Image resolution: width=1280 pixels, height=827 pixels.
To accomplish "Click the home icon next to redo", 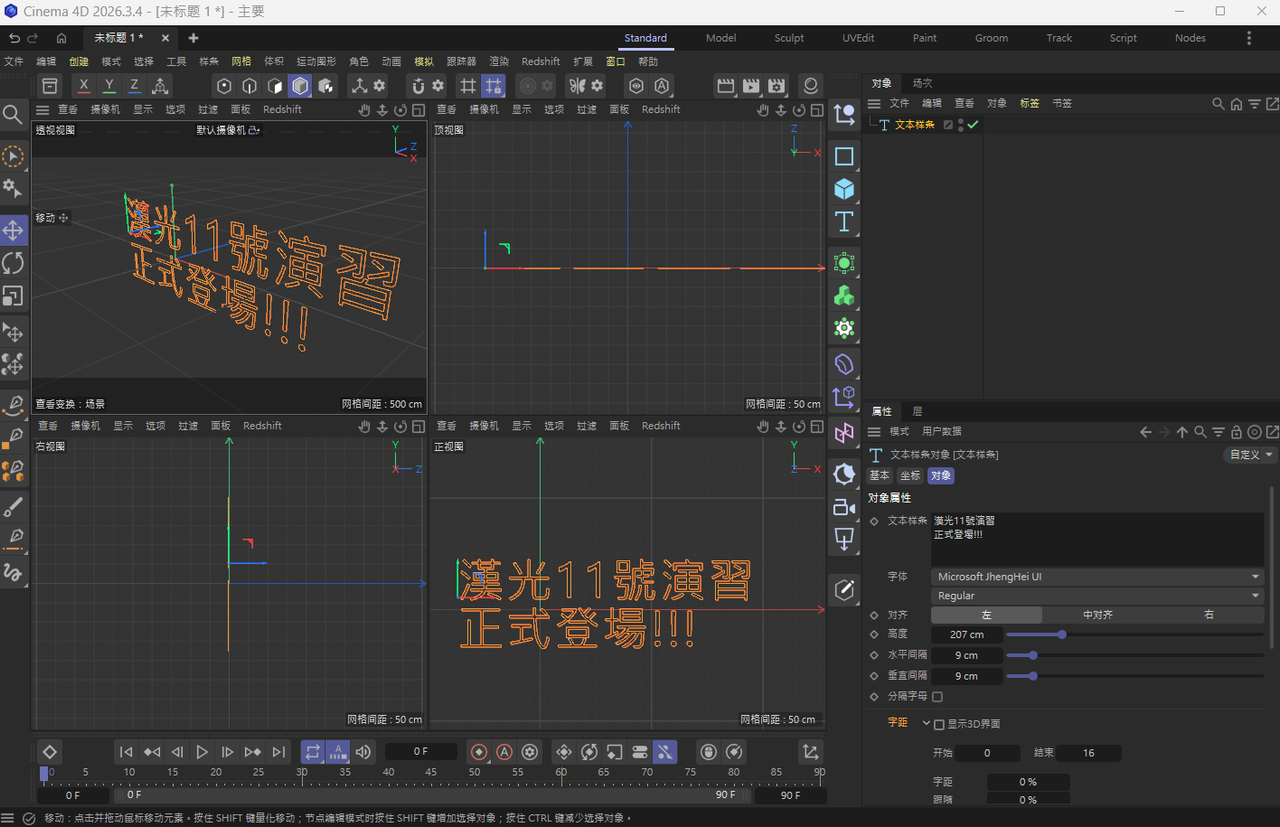I will point(61,38).
